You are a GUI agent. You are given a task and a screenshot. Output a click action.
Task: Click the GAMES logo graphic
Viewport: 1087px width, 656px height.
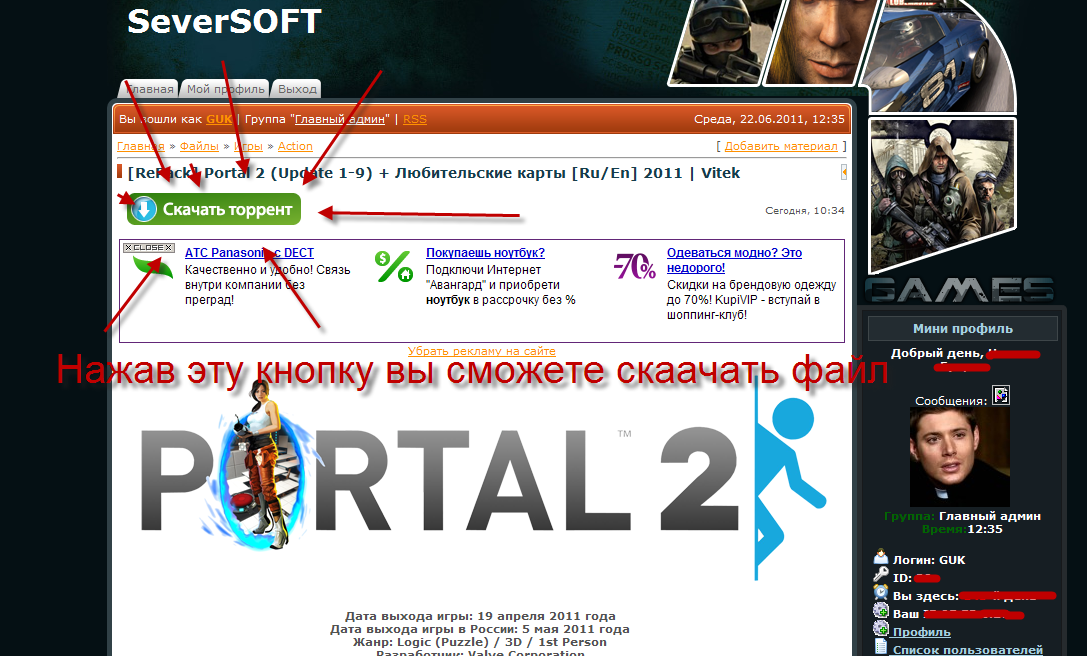tap(960, 290)
